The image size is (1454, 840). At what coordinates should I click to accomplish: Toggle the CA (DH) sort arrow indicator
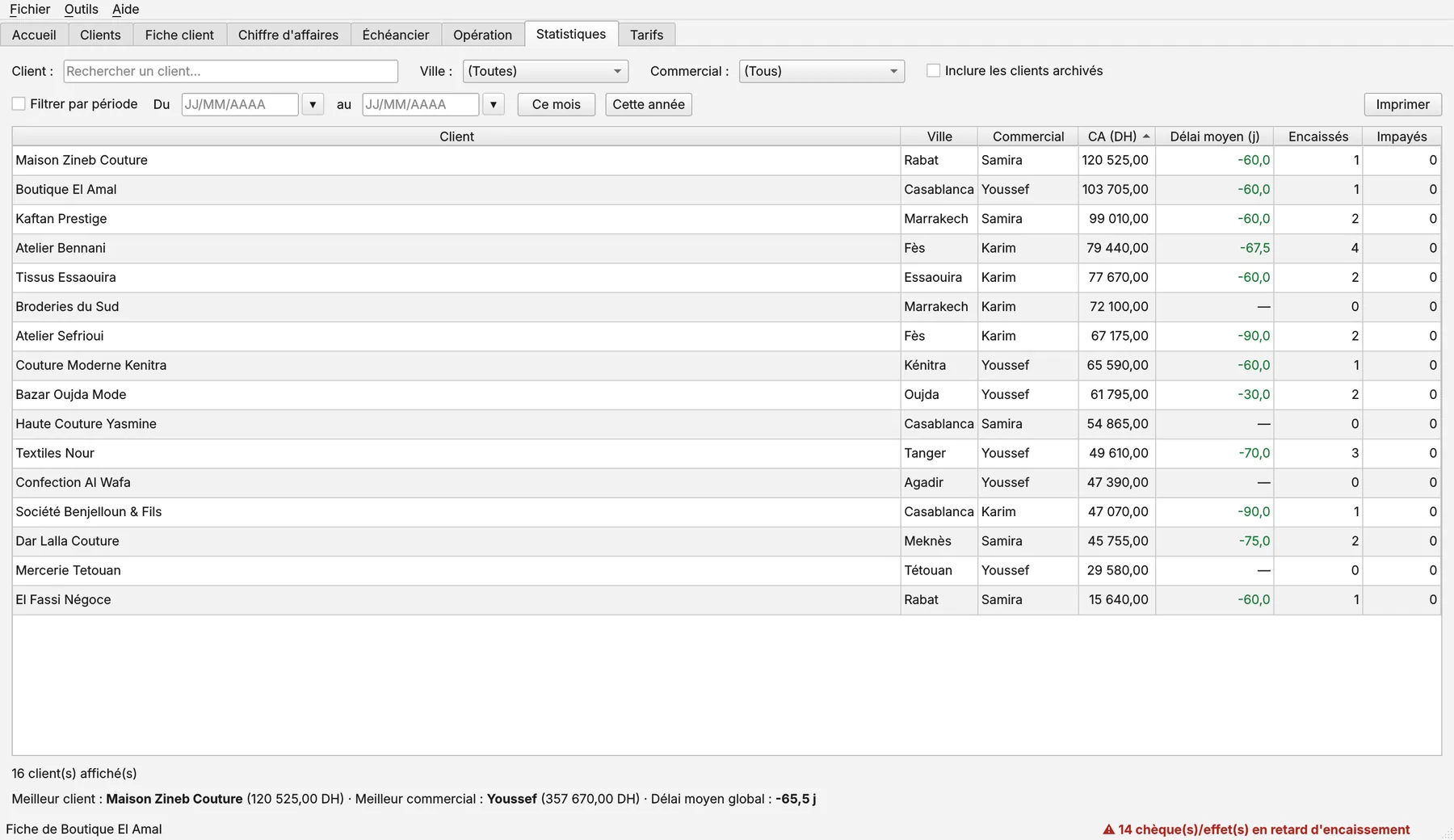pyautogui.click(x=1146, y=136)
